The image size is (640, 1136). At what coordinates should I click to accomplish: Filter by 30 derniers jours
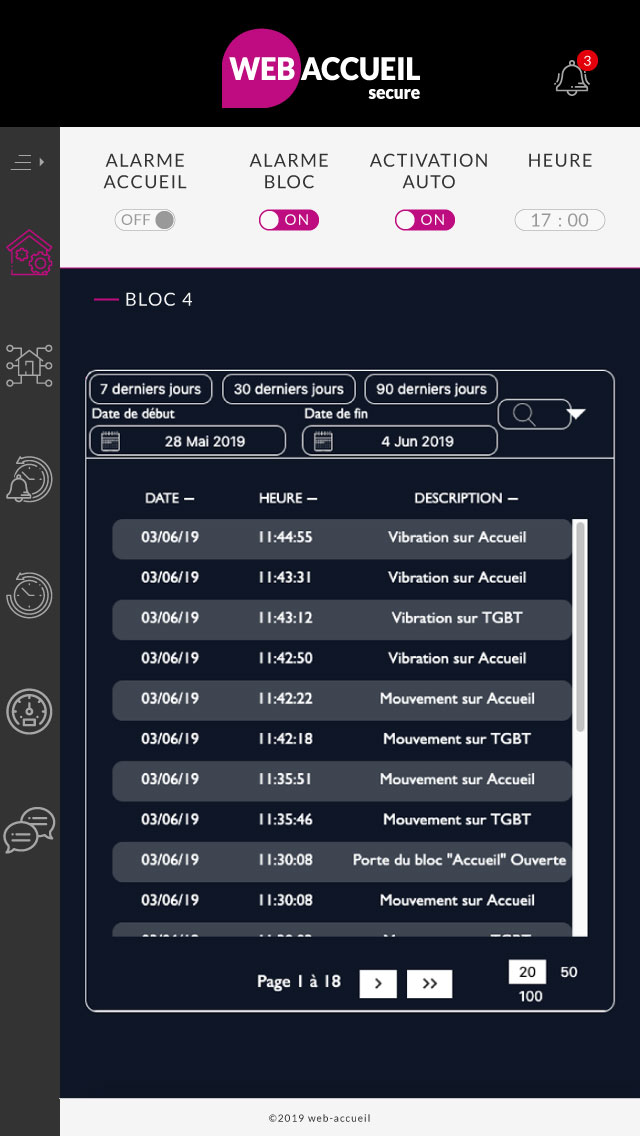tap(288, 389)
